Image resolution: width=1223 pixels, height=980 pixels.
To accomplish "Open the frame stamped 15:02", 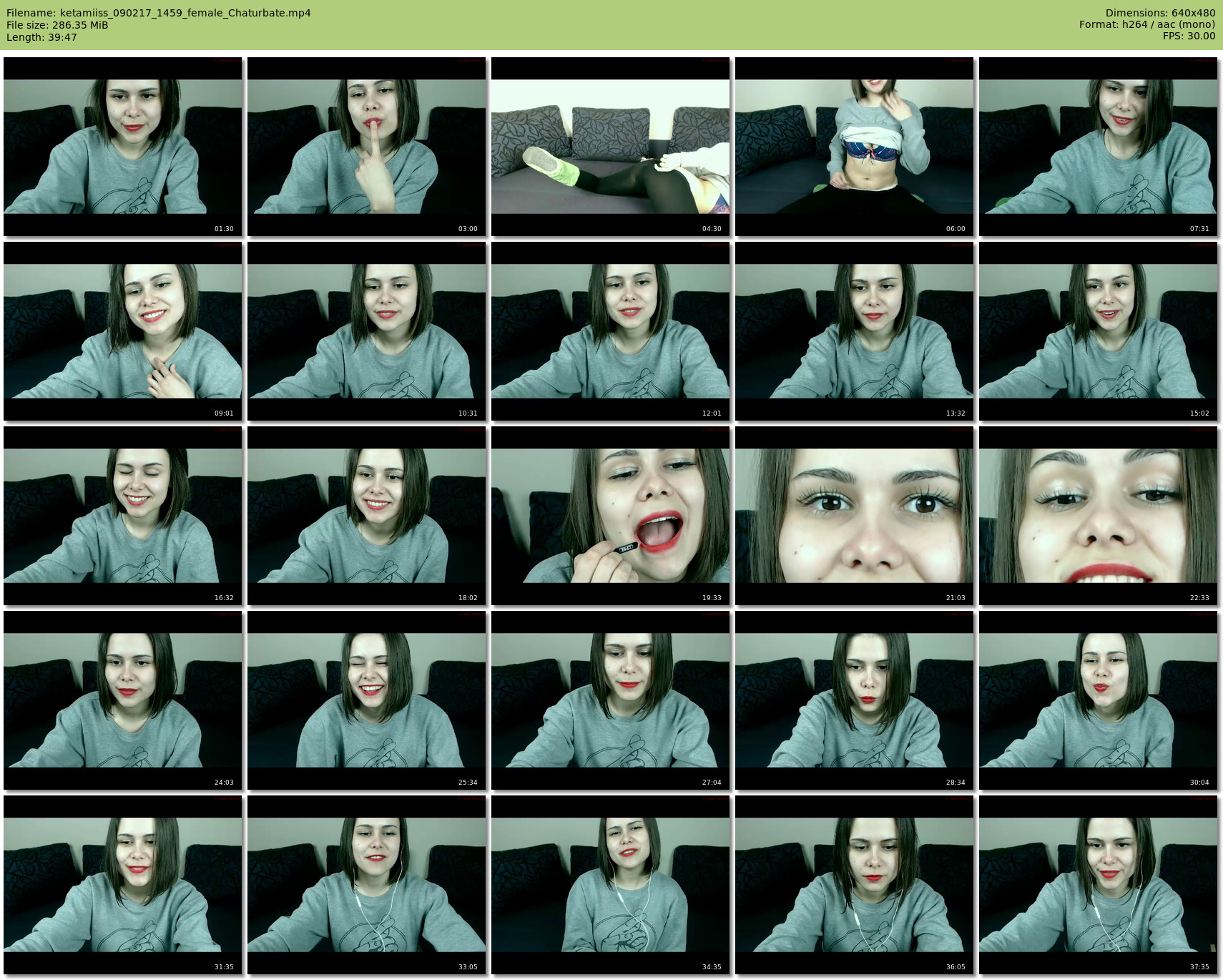I will pyautogui.click(x=1099, y=331).
